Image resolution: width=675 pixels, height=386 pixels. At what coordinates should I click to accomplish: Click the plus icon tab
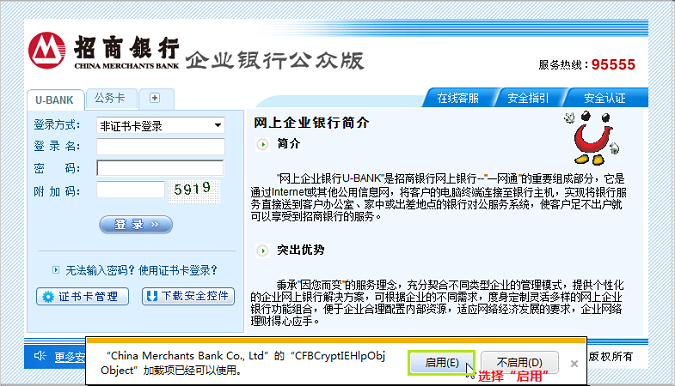pos(155,98)
